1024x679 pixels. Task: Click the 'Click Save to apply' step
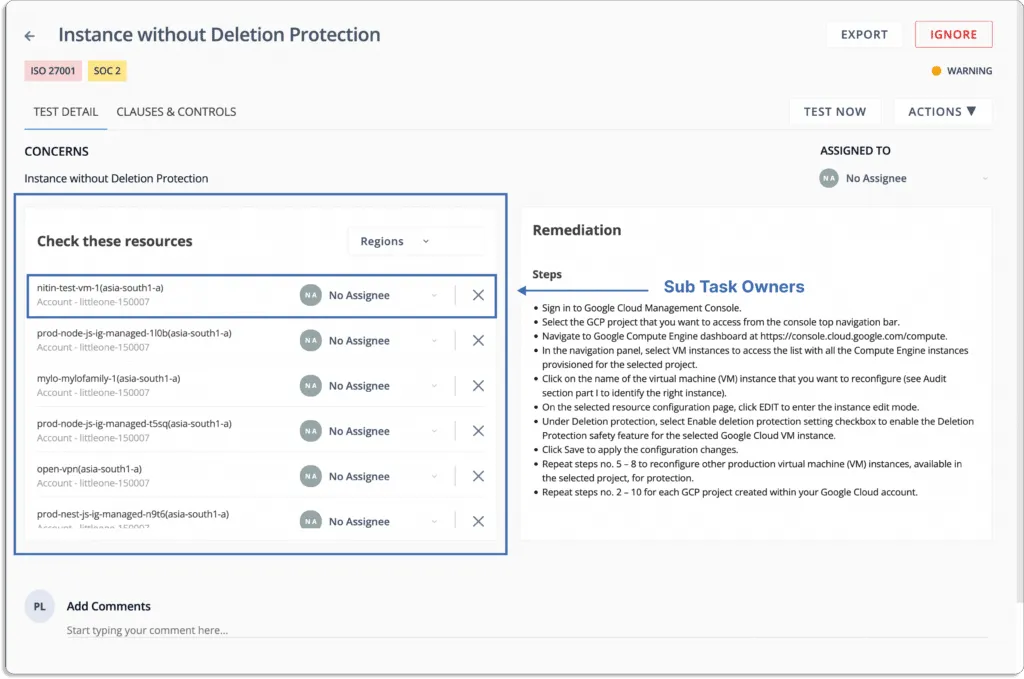pos(639,449)
